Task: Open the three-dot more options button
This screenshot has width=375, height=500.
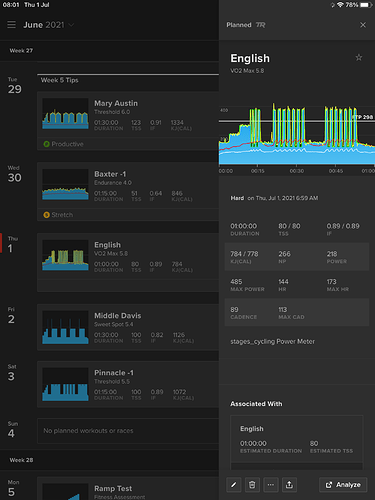Action: (271, 485)
